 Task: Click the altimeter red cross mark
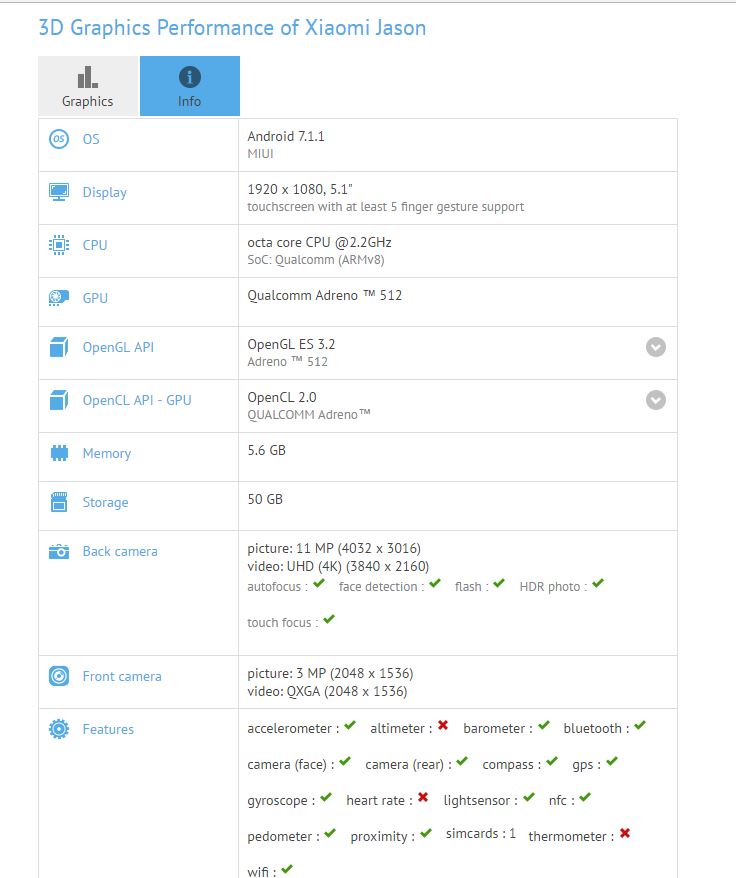[x=443, y=725]
